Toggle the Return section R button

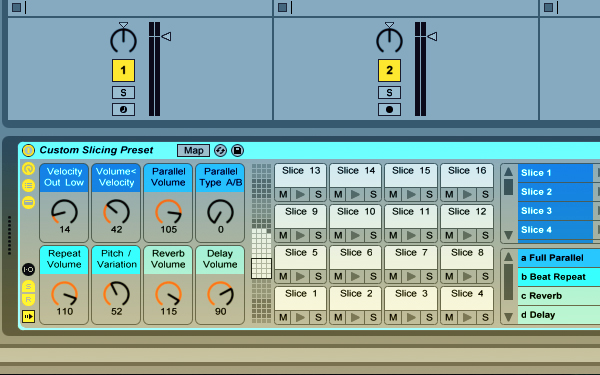[28, 299]
